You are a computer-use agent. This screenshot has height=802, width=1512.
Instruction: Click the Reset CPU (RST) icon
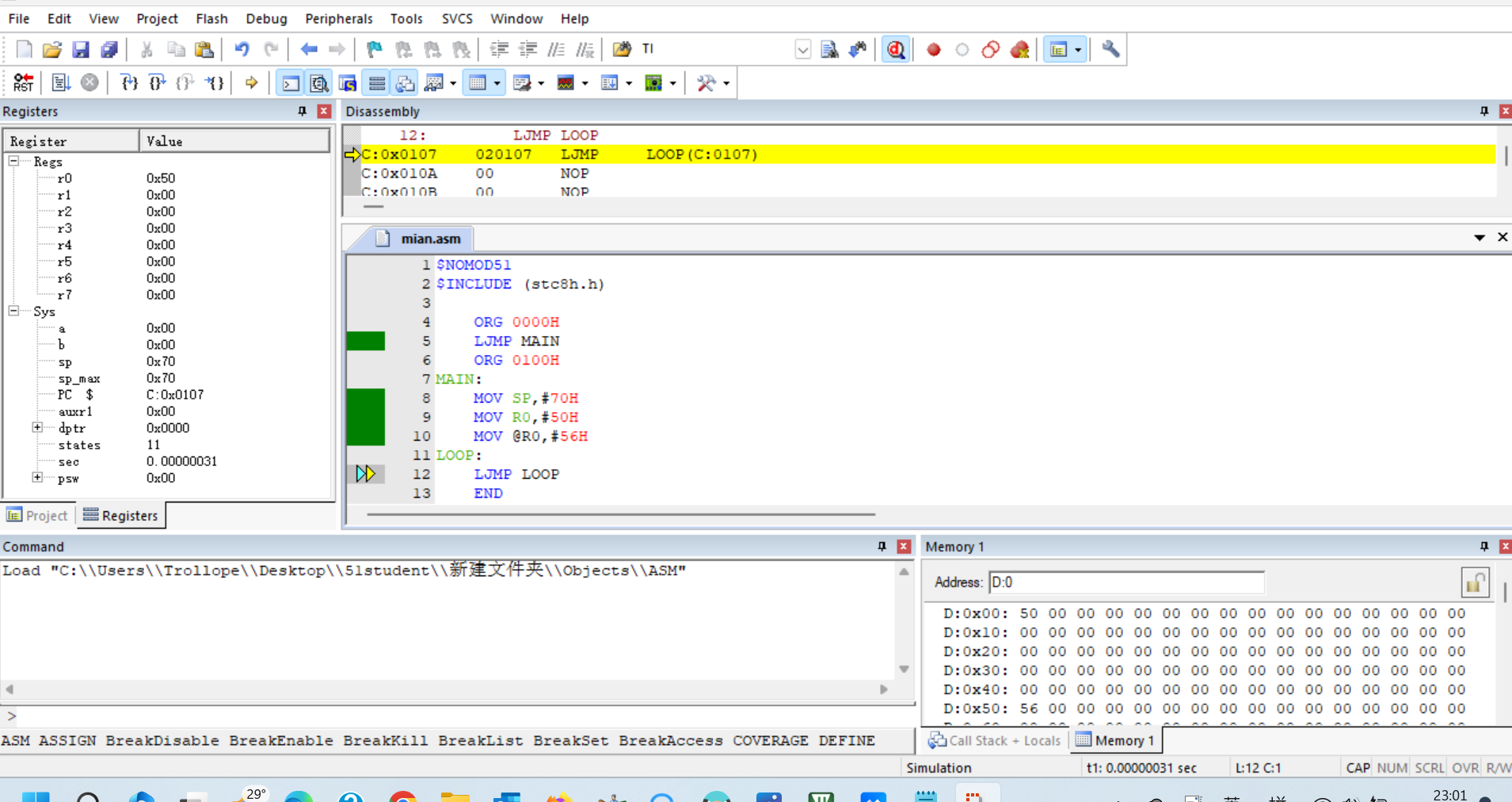tap(24, 82)
